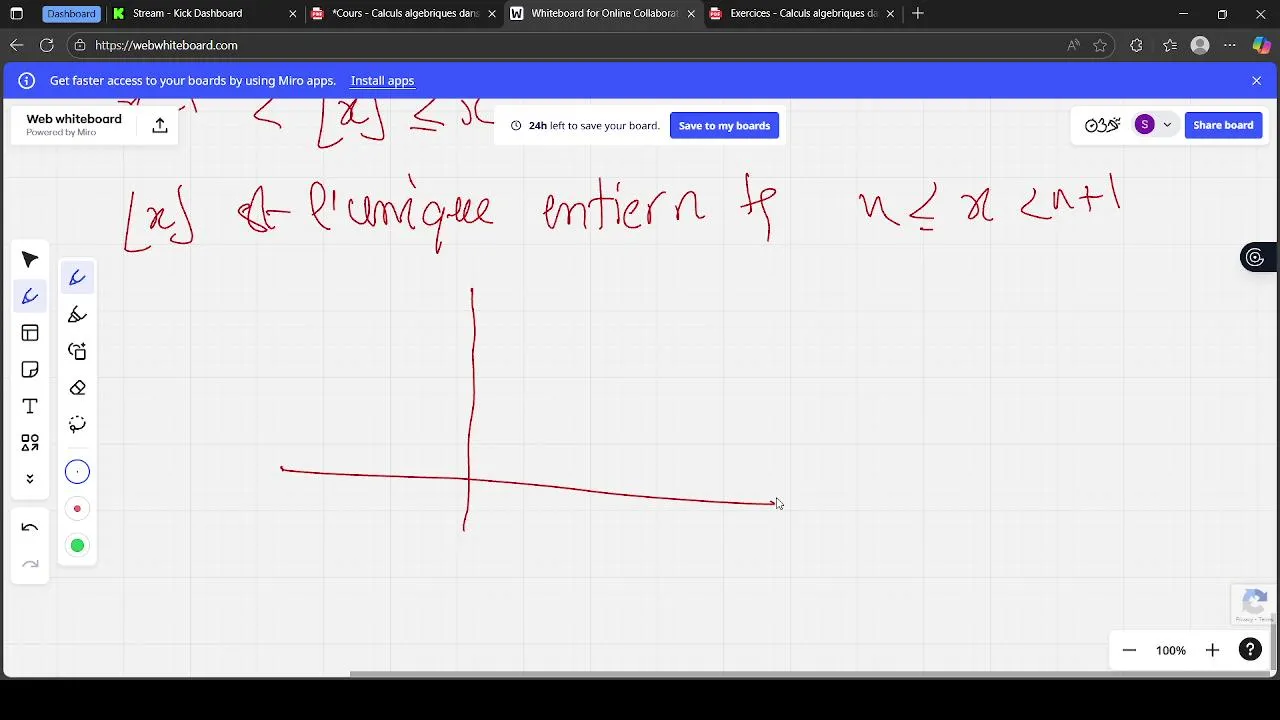Dismiss the Miro apps banner
The height and width of the screenshot is (720, 1280).
(x=1256, y=81)
